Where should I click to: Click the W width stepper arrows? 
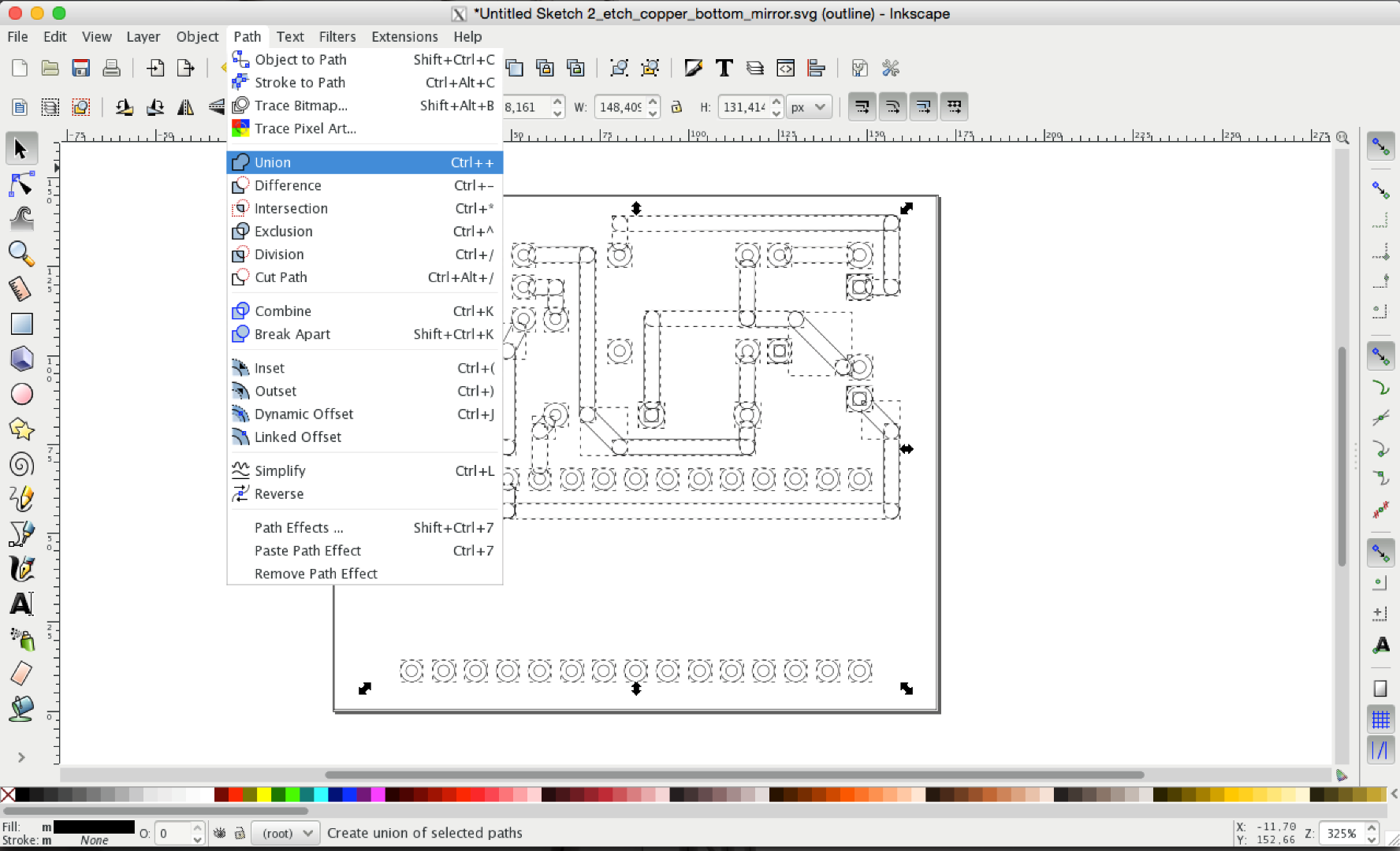tap(653, 107)
